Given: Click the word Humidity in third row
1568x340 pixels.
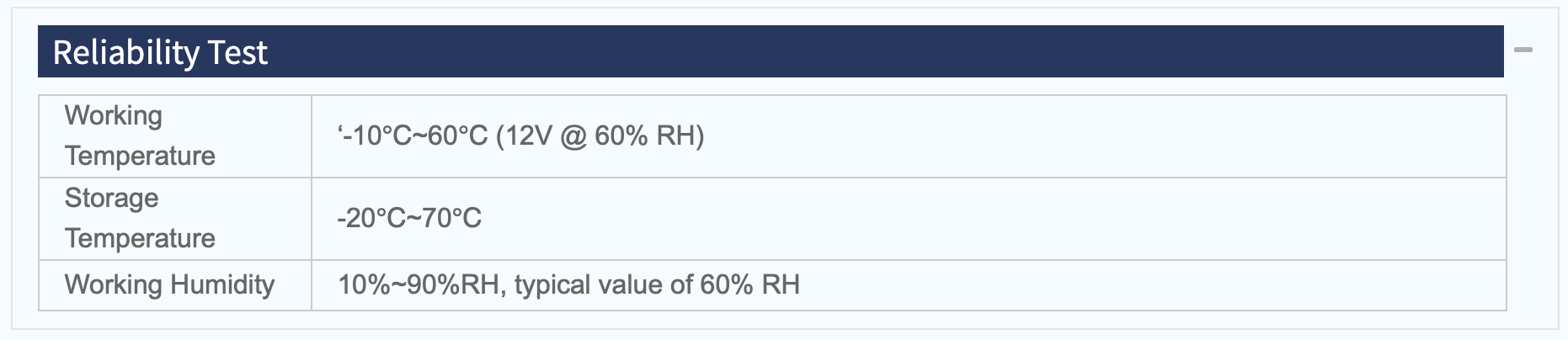Looking at the screenshot, I should pos(222,284).
